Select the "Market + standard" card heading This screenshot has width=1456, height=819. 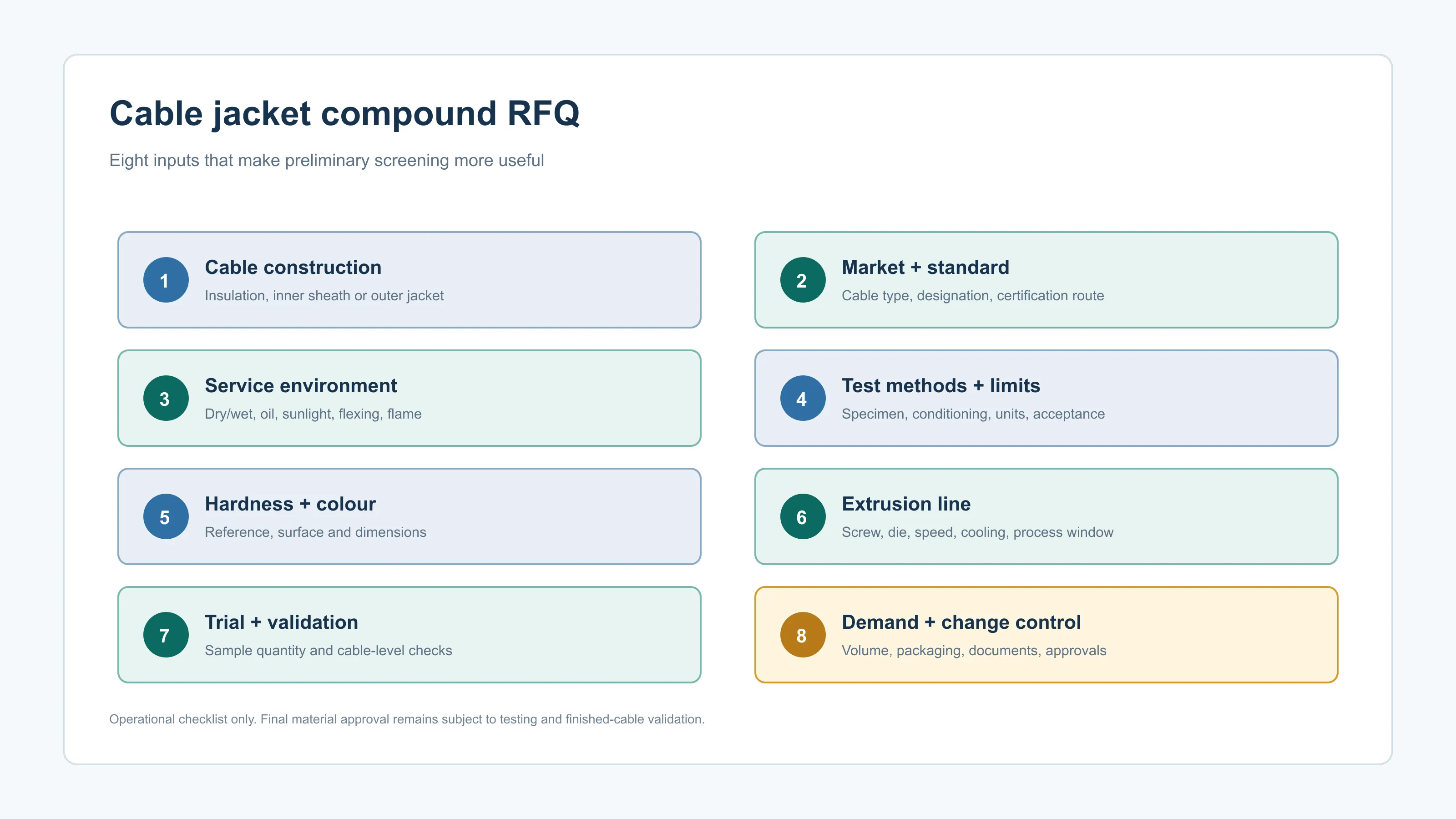925,267
